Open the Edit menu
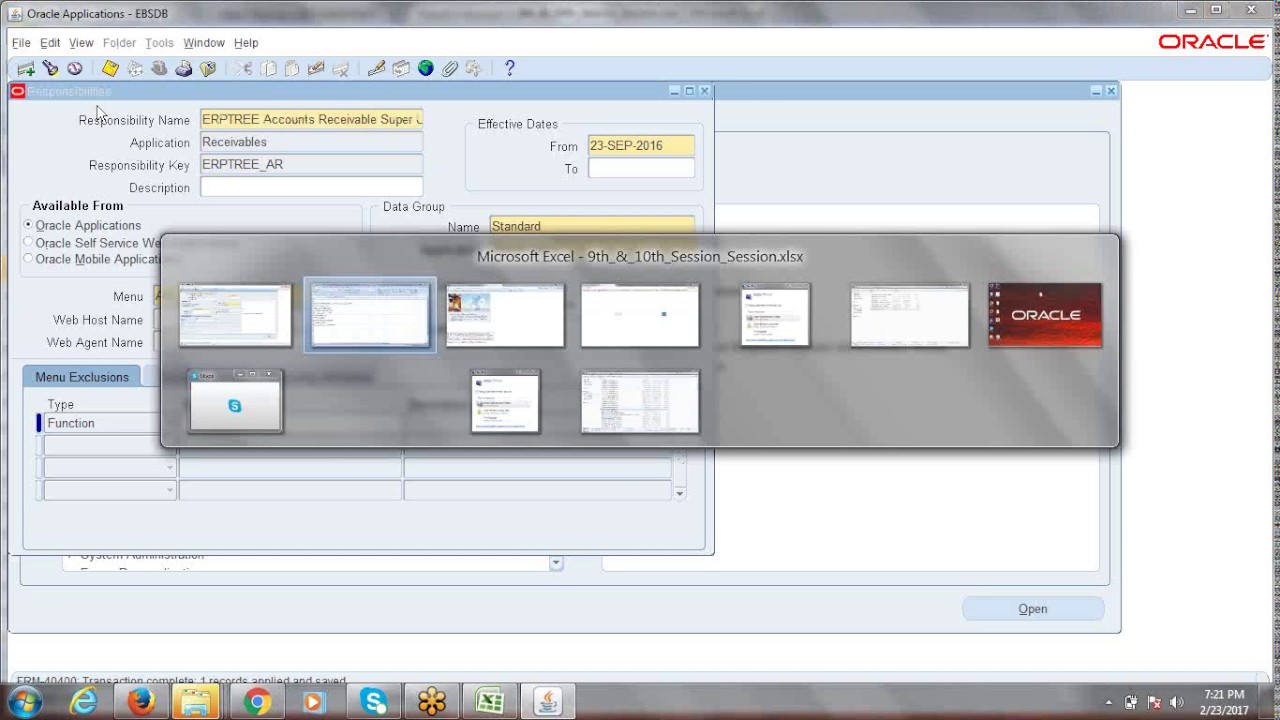This screenshot has height=720, width=1280. coord(50,43)
